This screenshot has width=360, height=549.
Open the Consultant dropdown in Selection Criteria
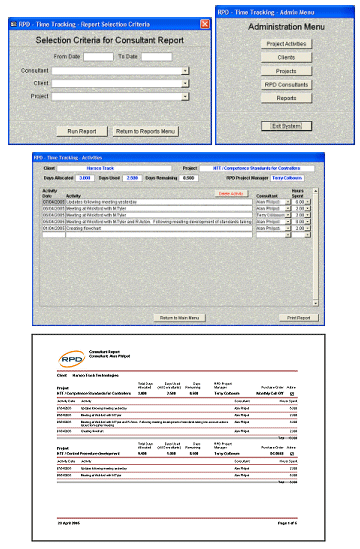point(185,71)
